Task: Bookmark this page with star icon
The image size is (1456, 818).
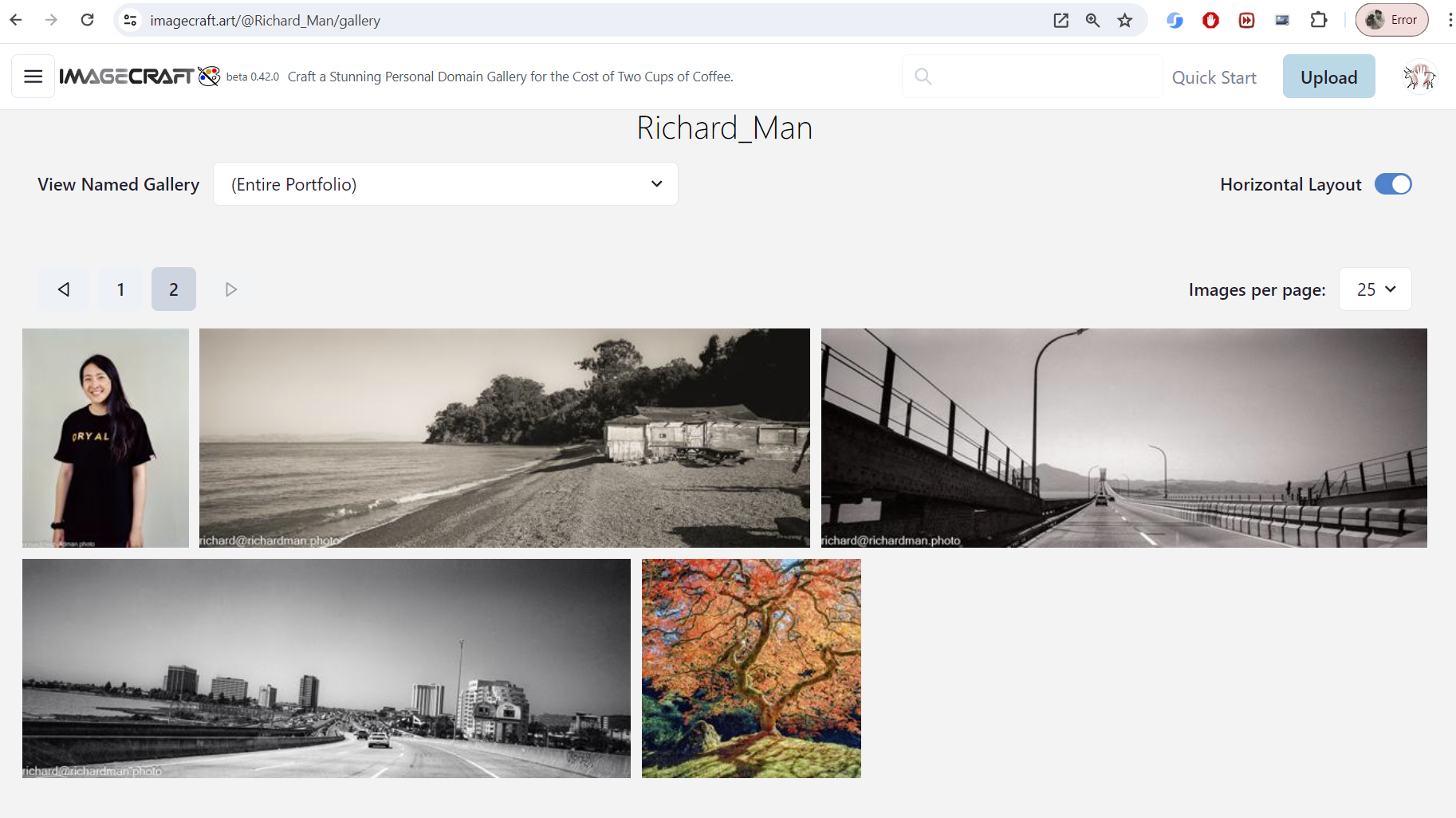Action: pos(1125,21)
